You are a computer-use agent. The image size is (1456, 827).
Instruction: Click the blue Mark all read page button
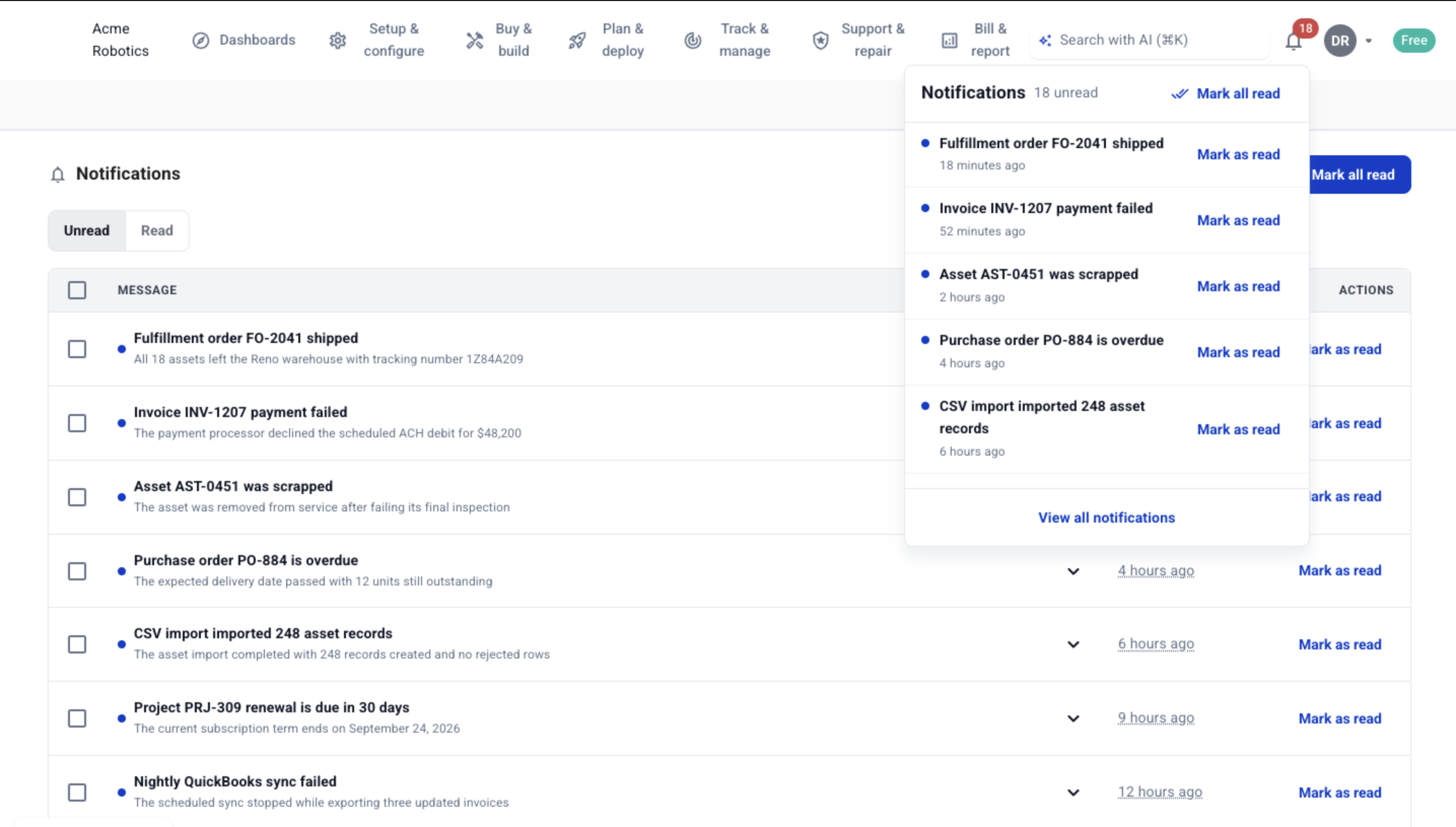(1360, 175)
